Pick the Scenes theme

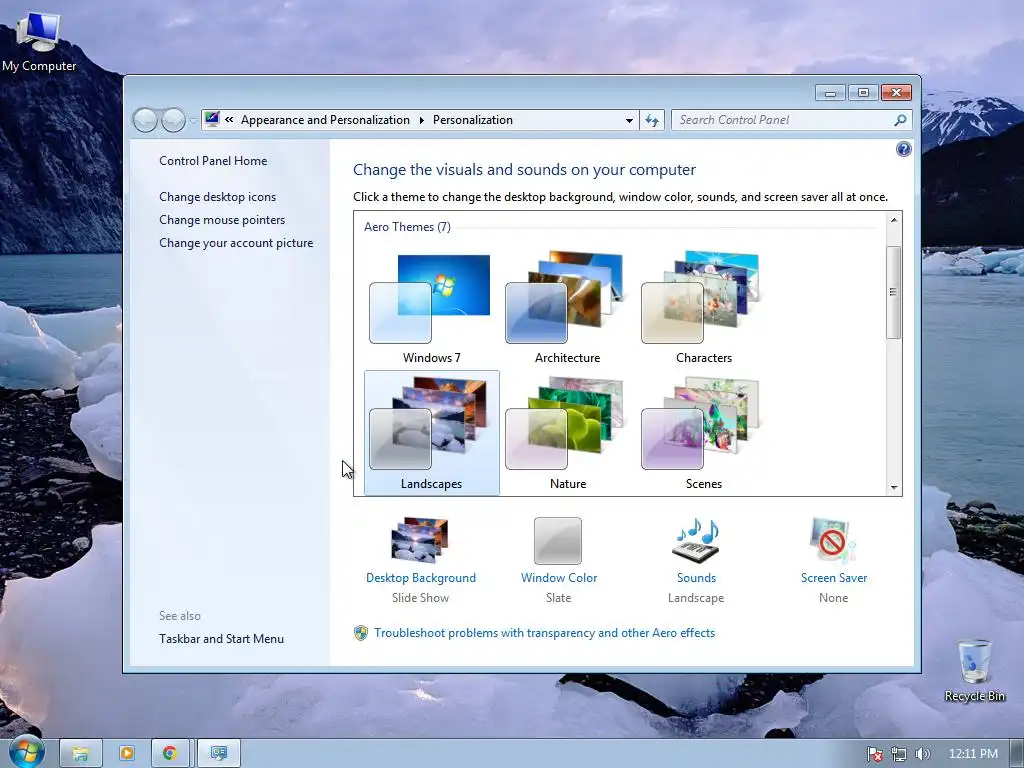click(x=703, y=432)
